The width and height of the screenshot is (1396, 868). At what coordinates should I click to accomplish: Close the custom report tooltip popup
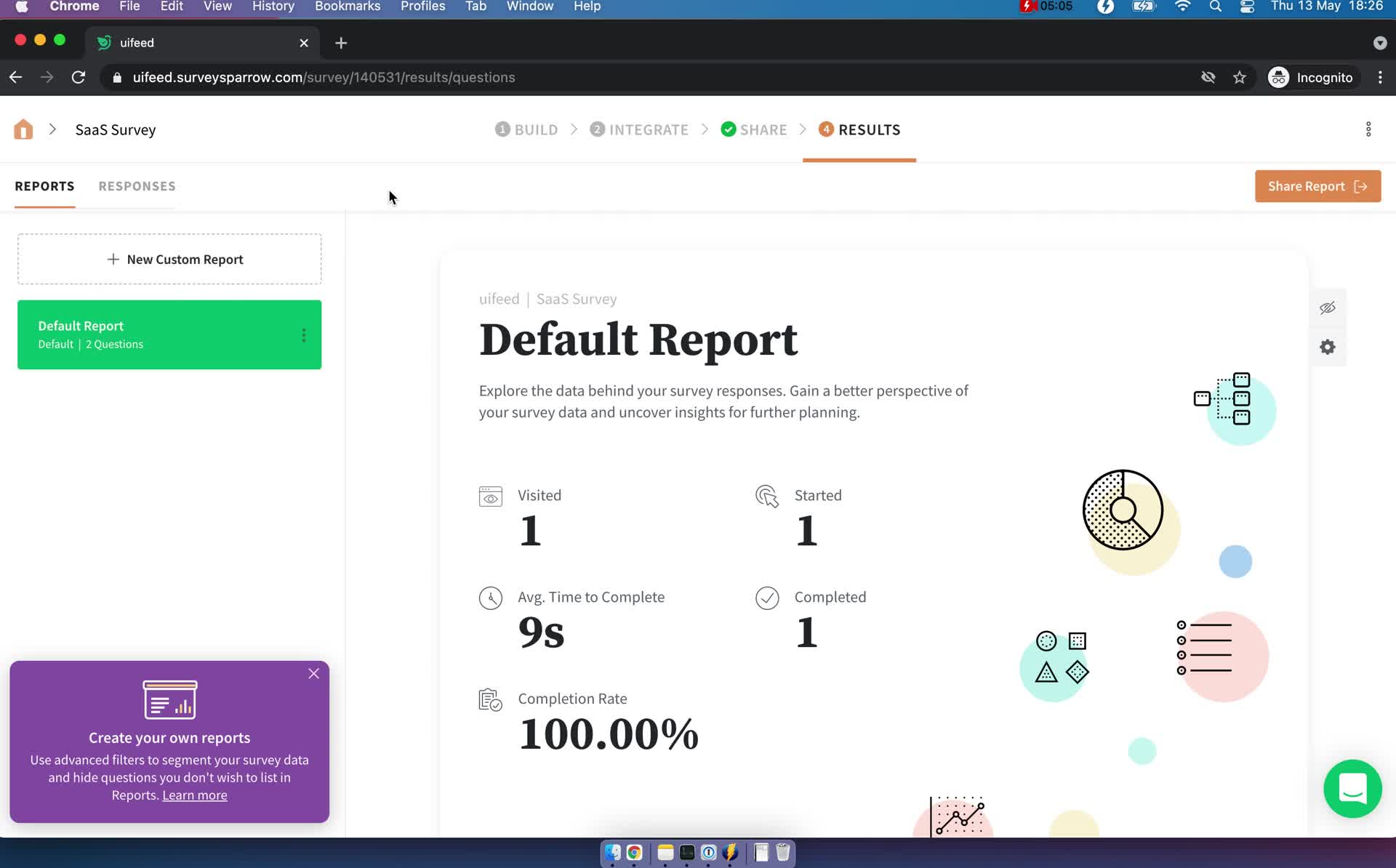(313, 673)
